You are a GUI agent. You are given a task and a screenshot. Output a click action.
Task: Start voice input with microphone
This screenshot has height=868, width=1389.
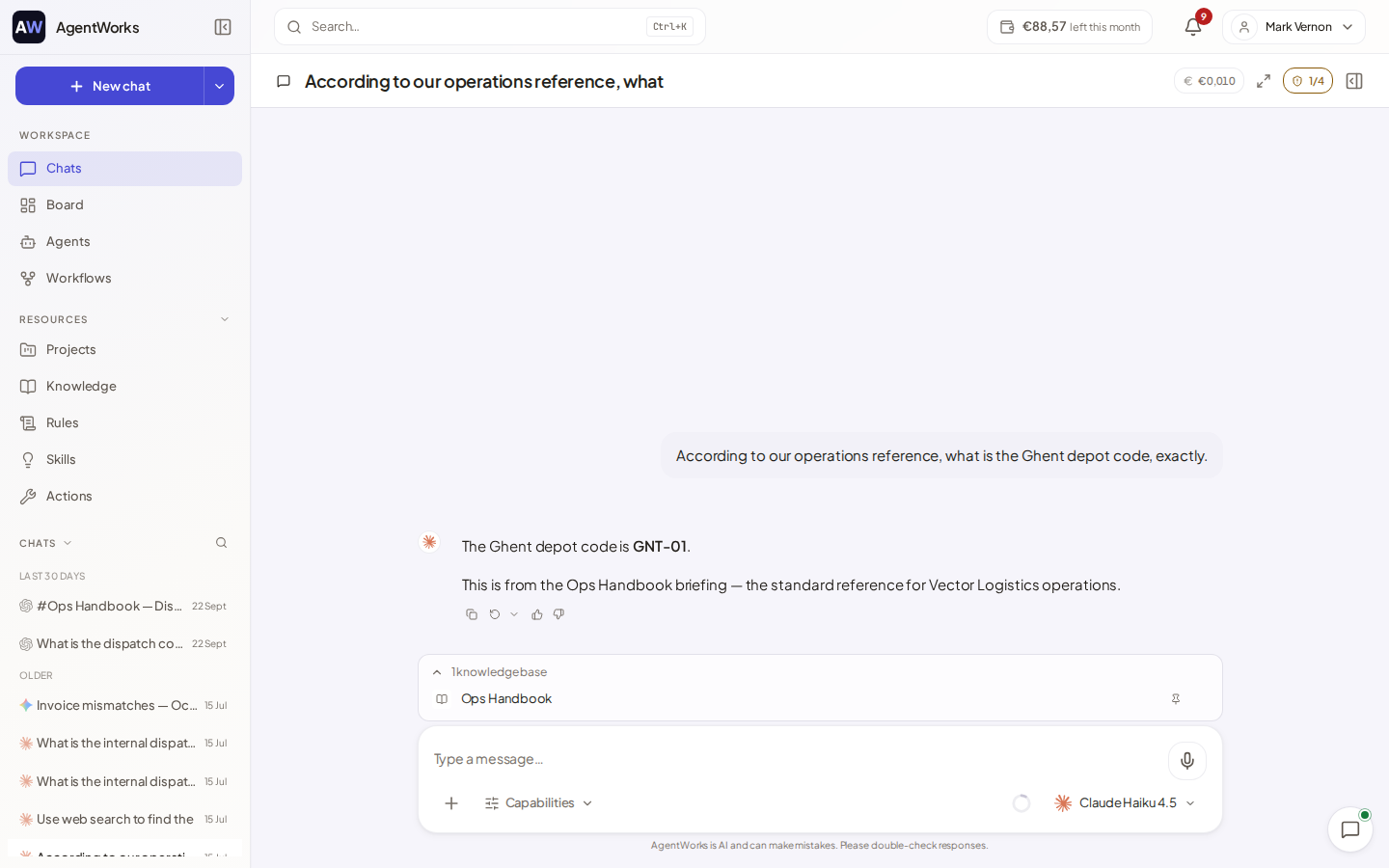[x=1187, y=761]
